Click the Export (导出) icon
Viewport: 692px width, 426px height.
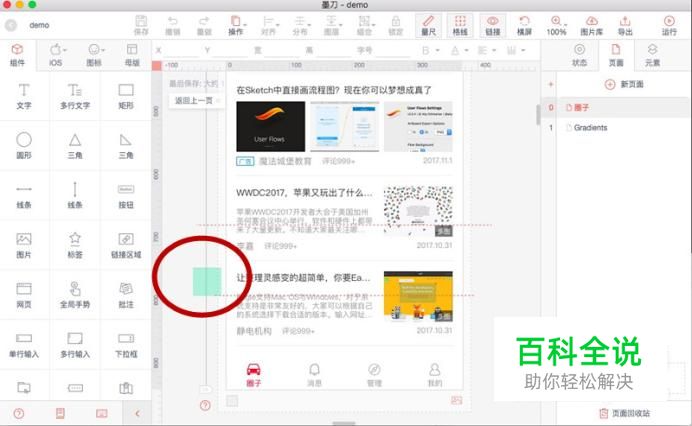(625, 25)
